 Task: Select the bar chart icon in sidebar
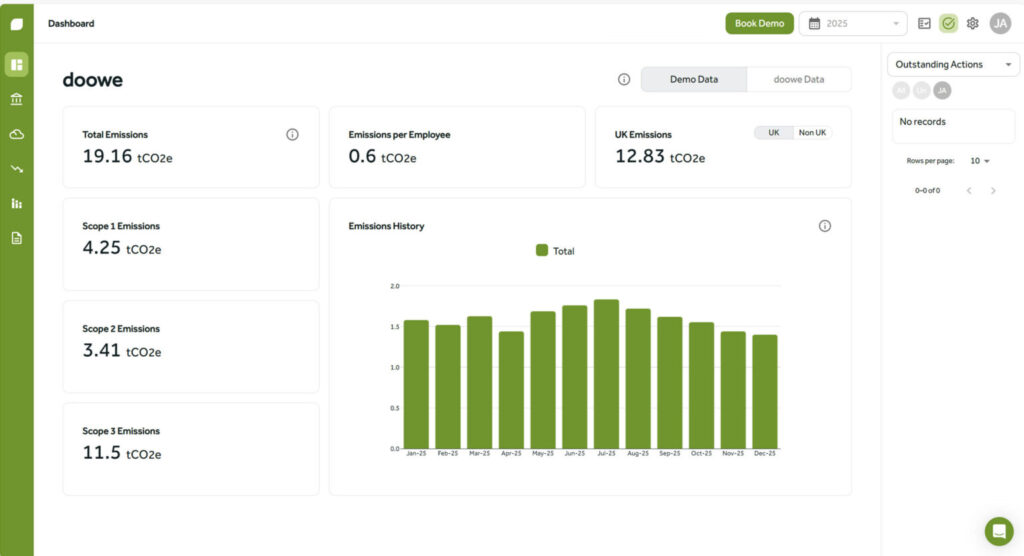pyautogui.click(x=16, y=204)
